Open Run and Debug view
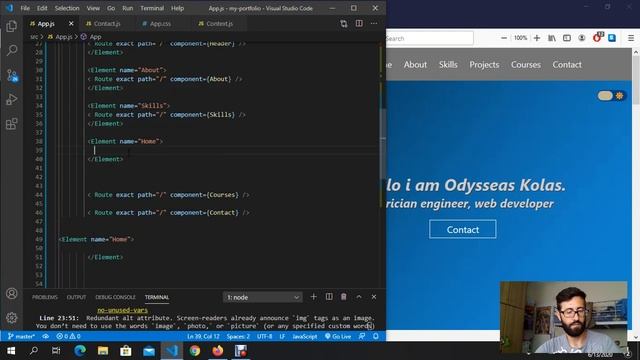 click(11, 99)
